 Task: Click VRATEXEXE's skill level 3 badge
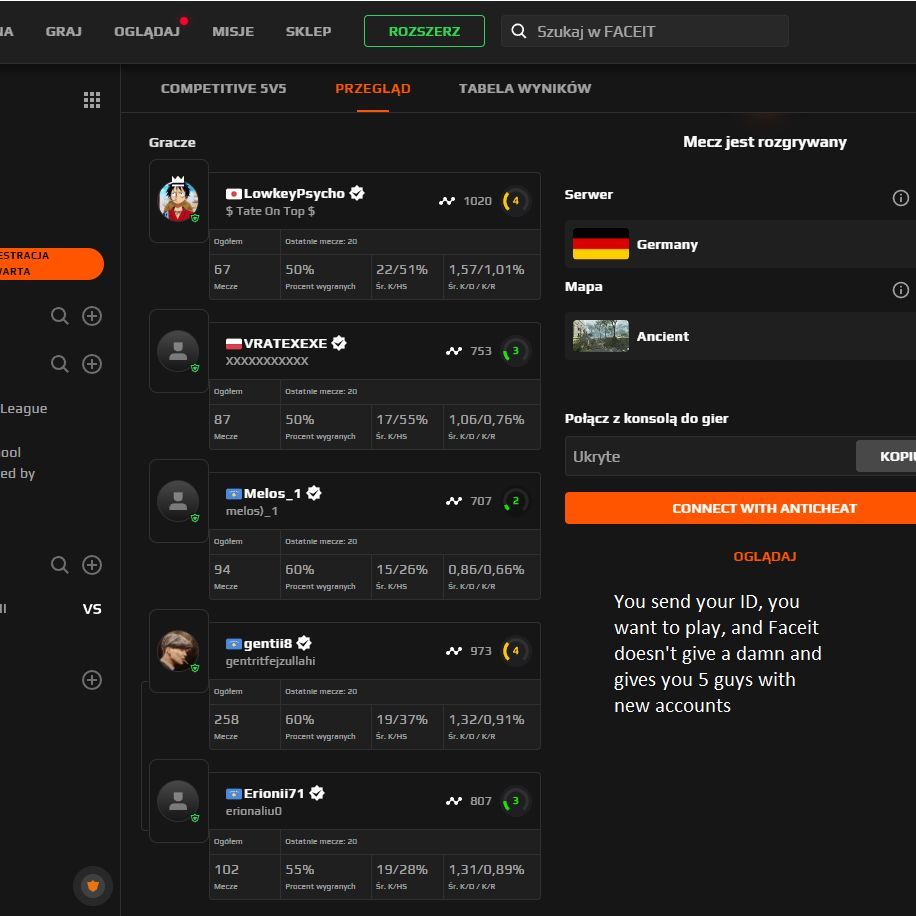click(515, 351)
